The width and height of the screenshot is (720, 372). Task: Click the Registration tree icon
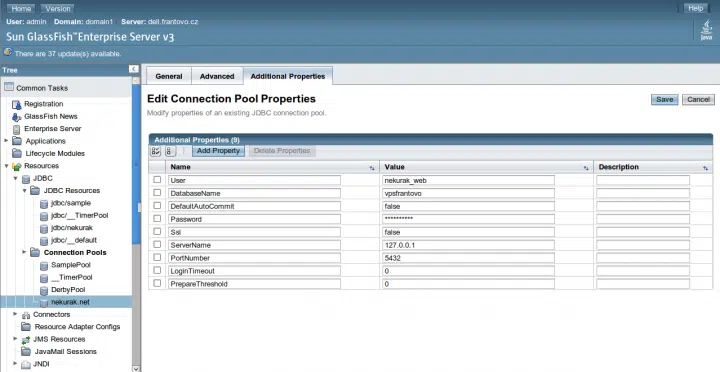tap(17, 104)
